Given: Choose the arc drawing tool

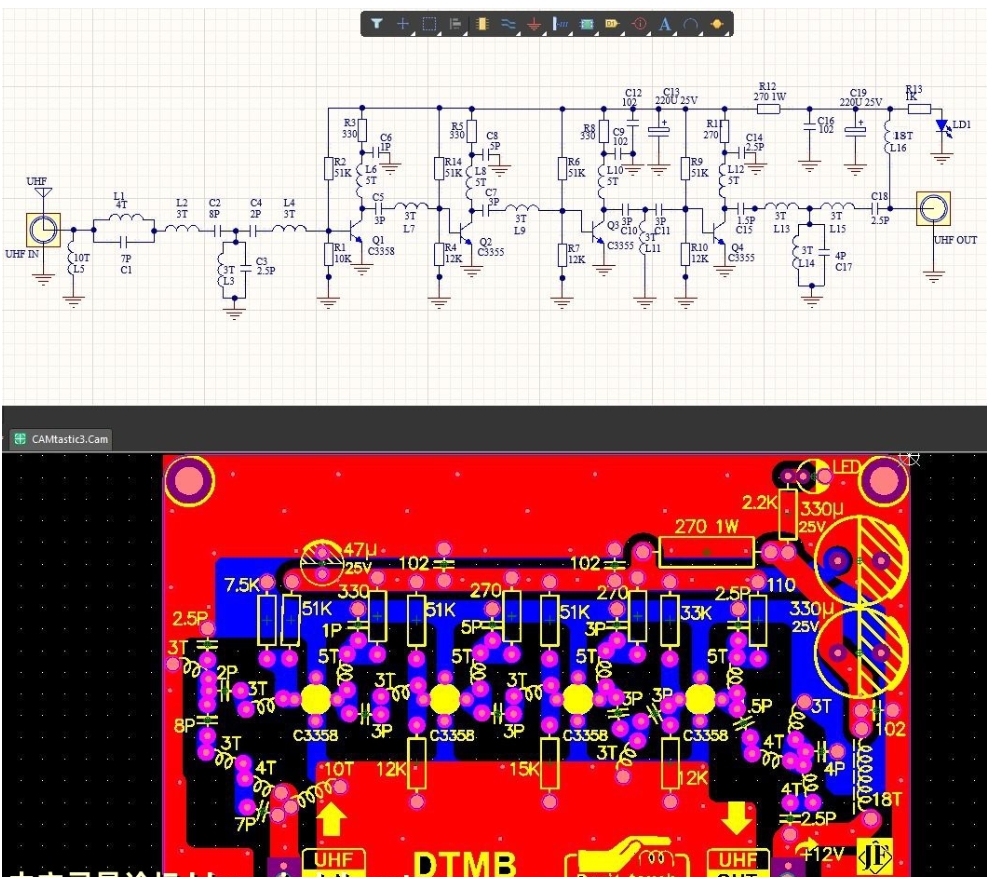Looking at the screenshot, I should point(691,23).
